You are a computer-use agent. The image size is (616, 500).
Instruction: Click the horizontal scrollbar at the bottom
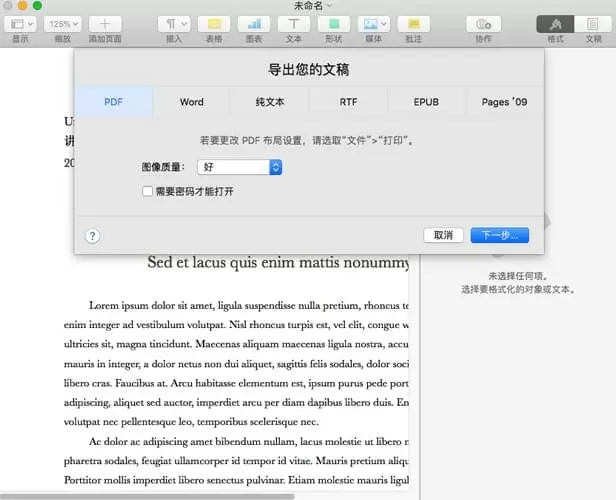(147, 496)
